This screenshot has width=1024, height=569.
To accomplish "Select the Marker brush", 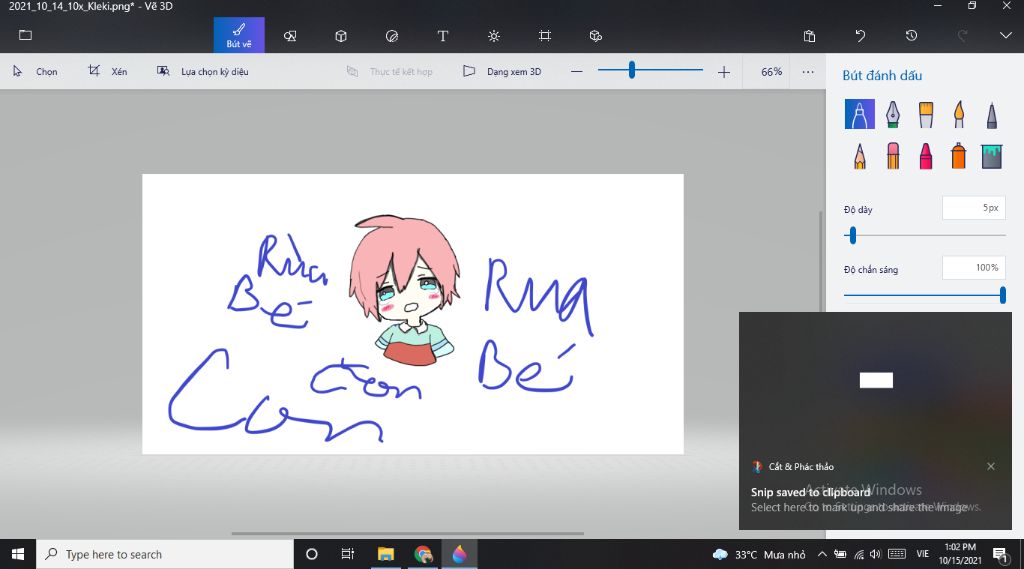I will coord(859,114).
